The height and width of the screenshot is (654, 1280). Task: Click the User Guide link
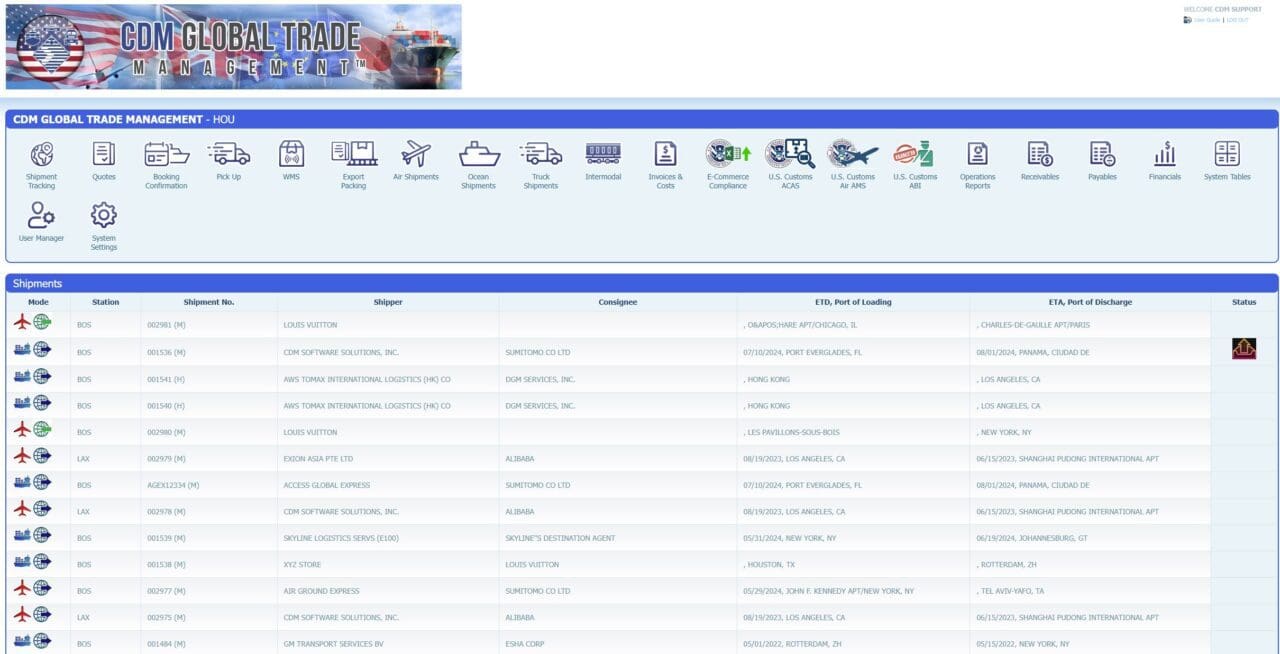click(1207, 20)
